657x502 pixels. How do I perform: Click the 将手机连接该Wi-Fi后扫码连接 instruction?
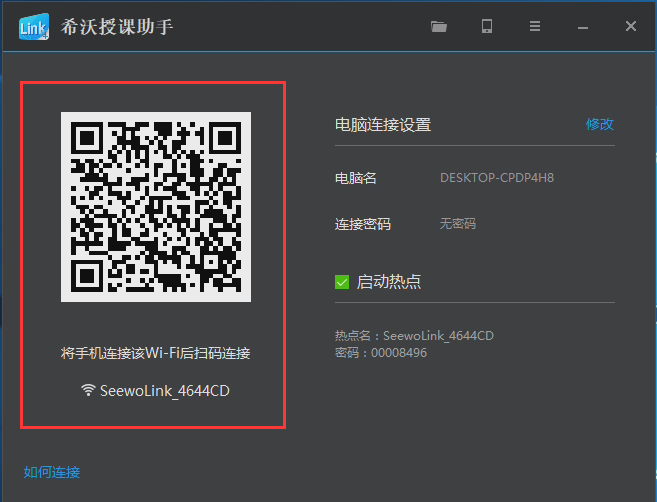155,353
